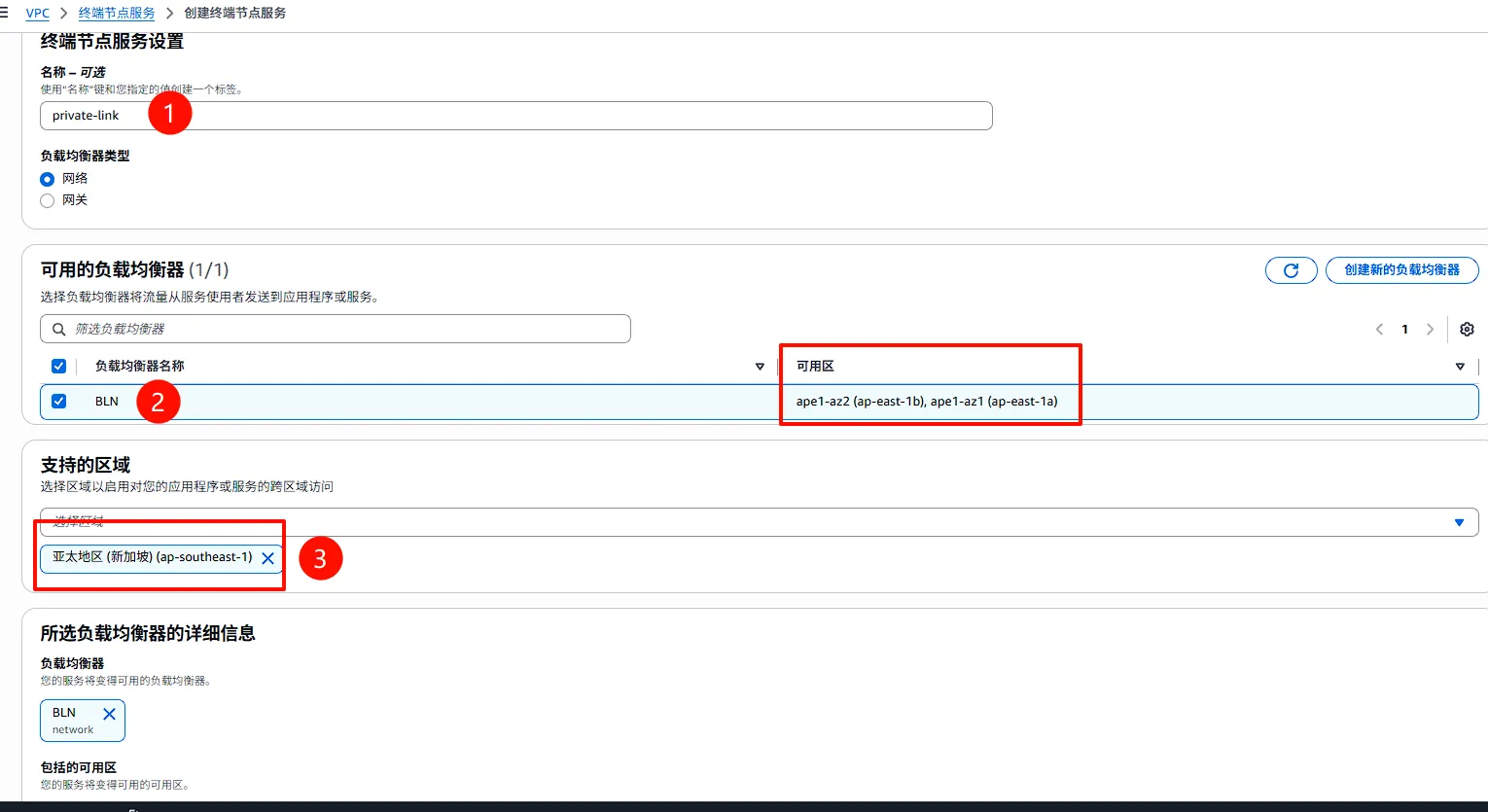Expand the 选择区域 dropdown
This screenshot has width=1488, height=812.
[1458, 522]
